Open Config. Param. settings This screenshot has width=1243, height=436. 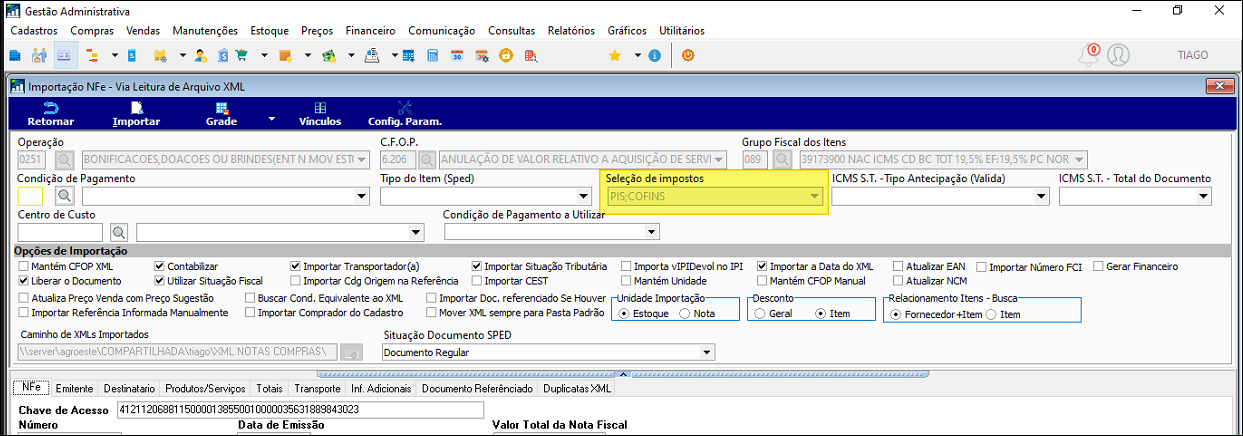click(405, 113)
